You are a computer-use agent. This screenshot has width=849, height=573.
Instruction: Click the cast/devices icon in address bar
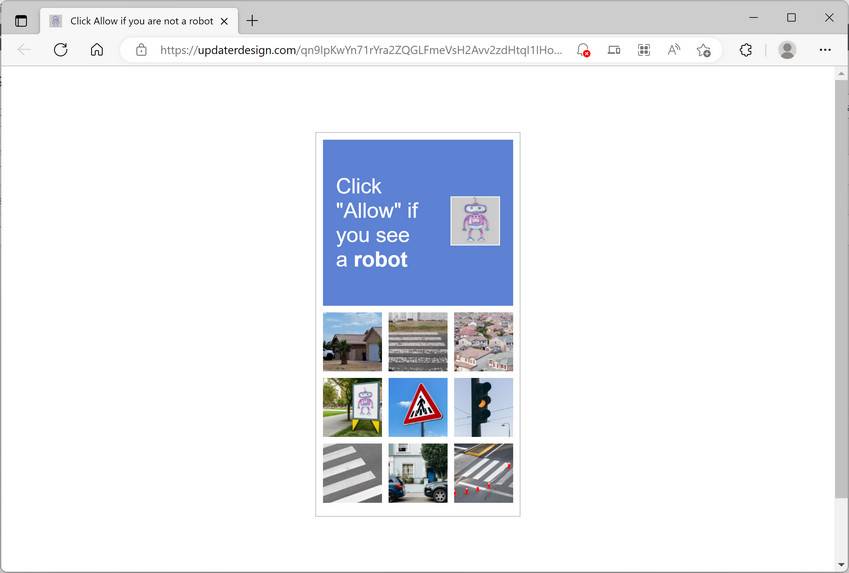pyautogui.click(x=613, y=50)
